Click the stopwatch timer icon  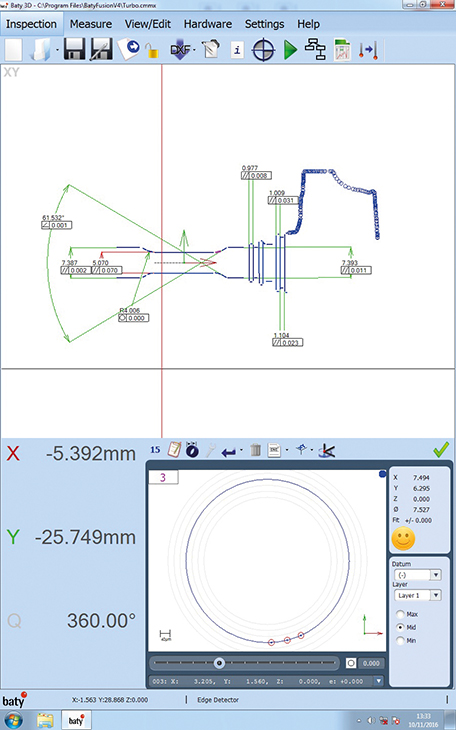[x=192, y=450]
